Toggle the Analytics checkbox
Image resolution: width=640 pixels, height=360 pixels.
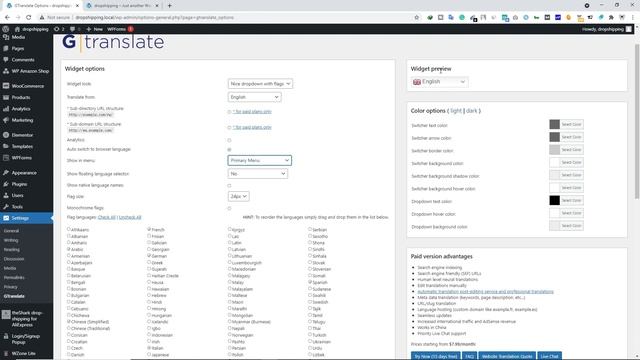pyautogui.click(x=229, y=140)
